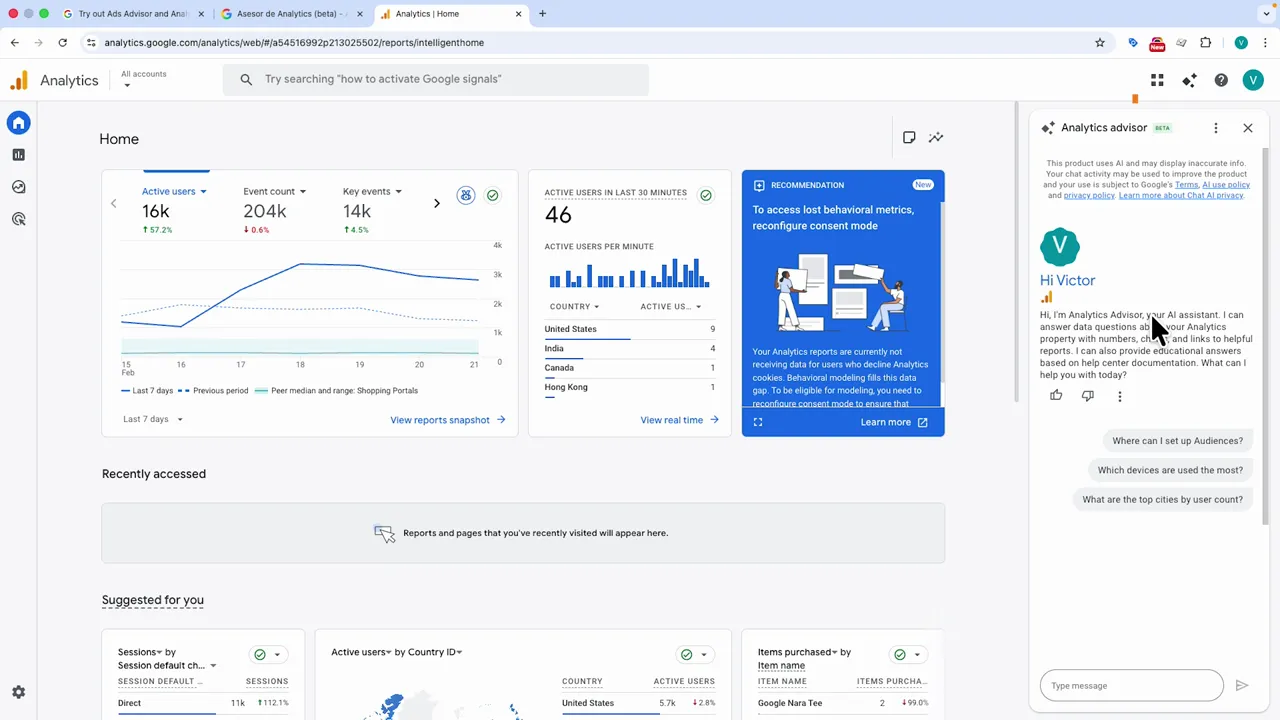
Task: Open the Google apps grid in the Analytics header
Action: click(1157, 80)
